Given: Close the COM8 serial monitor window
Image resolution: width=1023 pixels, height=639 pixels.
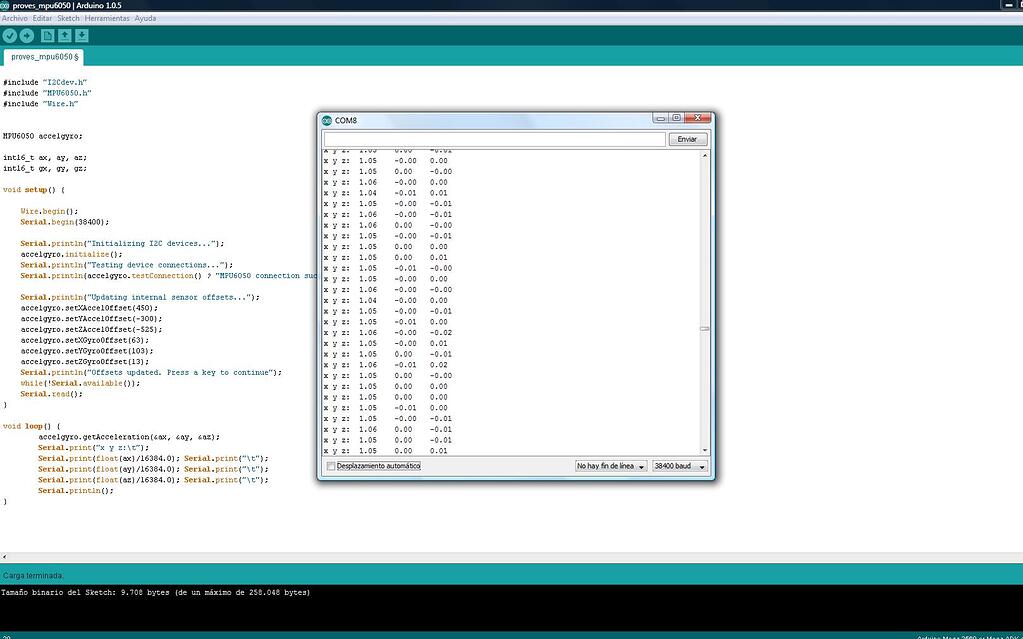Looking at the screenshot, I should 697,118.
